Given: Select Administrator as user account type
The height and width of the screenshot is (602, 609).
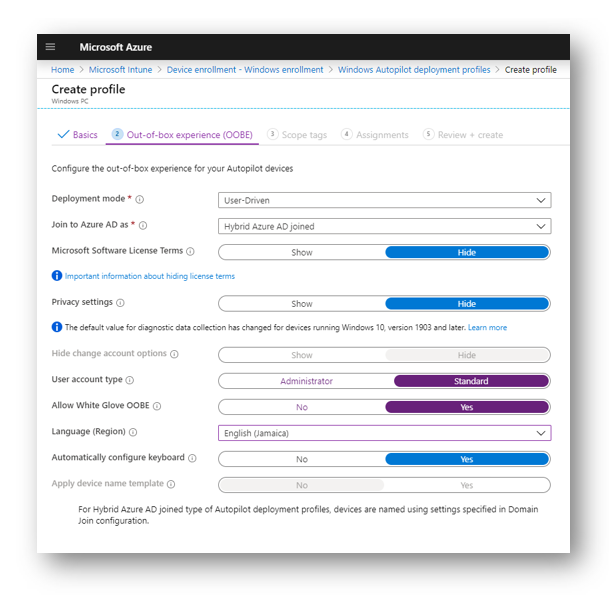Looking at the screenshot, I should 306,381.
